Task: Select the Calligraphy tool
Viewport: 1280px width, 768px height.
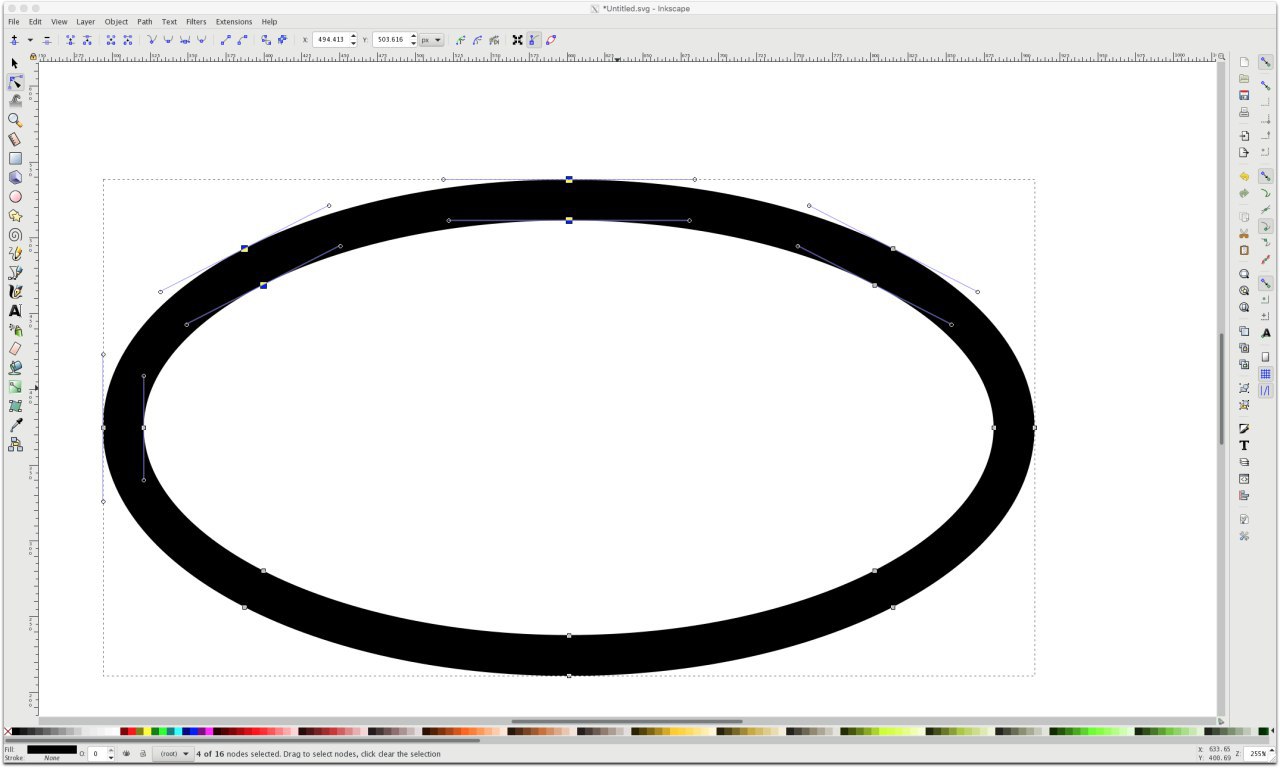Action: 15,292
